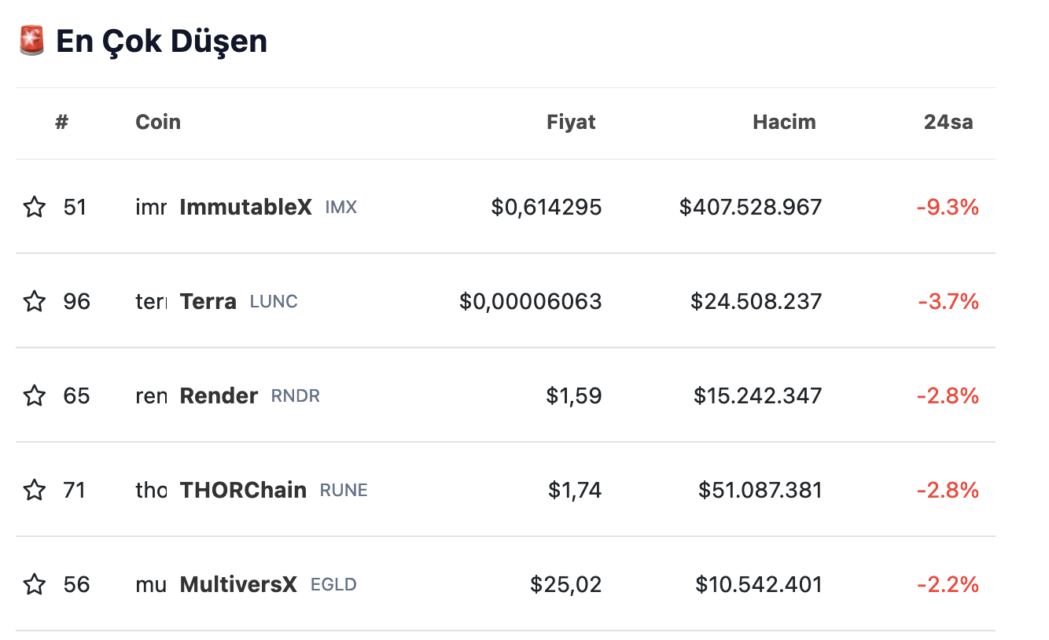1049x640 pixels.
Task: Sort by the Coin column header
Action: (x=158, y=122)
